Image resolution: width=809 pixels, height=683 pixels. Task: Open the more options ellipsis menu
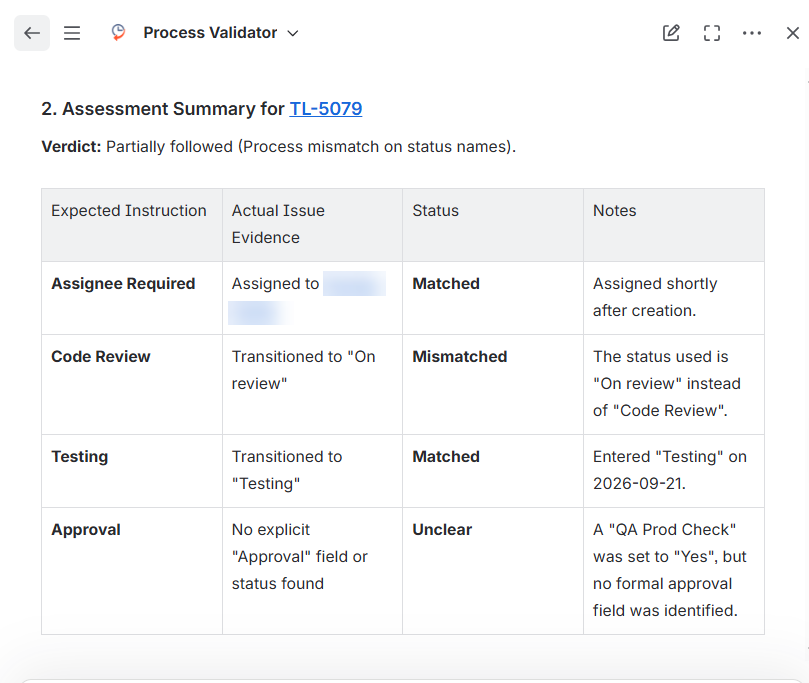click(752, 33)
